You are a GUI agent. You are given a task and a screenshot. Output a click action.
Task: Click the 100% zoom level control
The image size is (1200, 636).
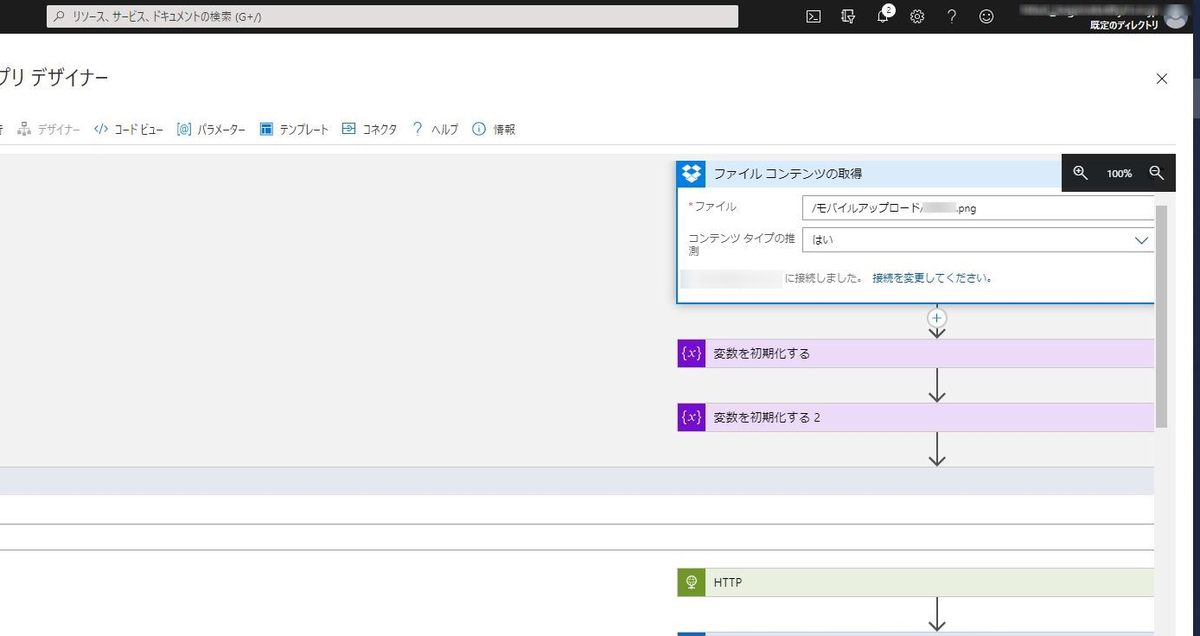(1119, 173)
